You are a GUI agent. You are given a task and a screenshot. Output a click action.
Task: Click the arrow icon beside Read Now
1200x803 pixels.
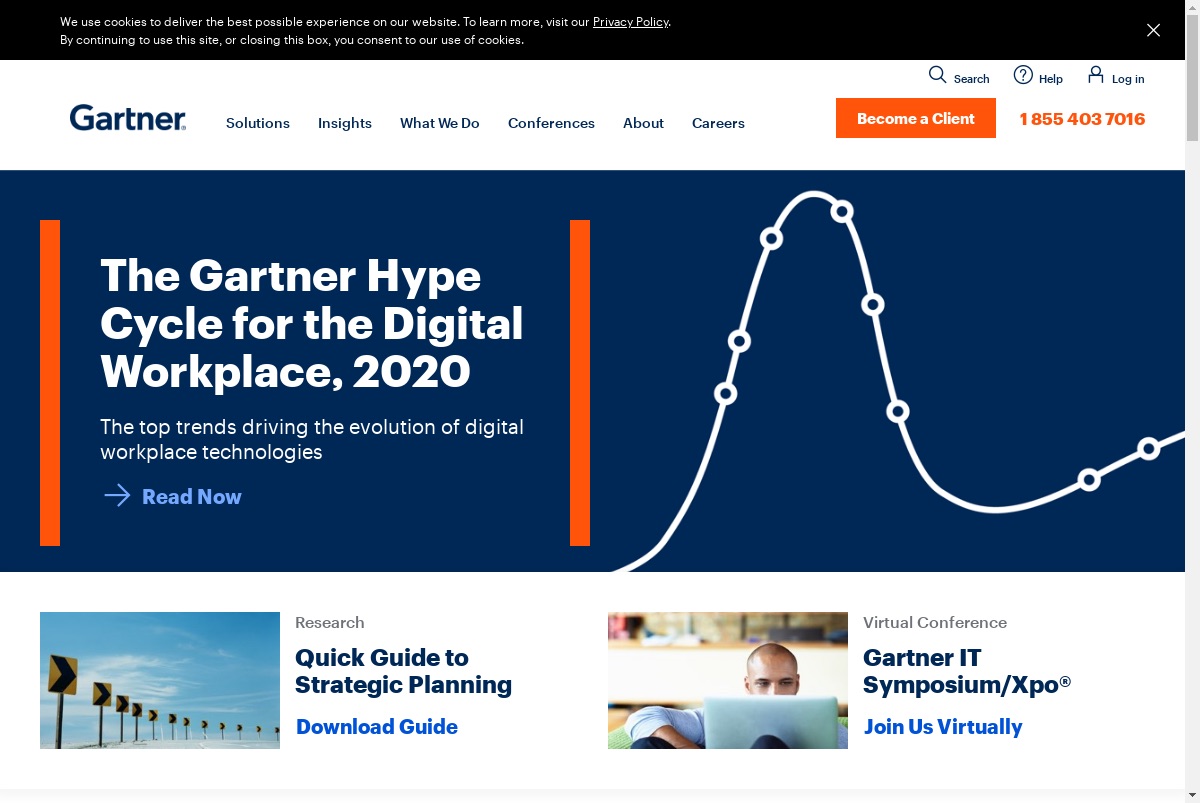coord(117,496)
